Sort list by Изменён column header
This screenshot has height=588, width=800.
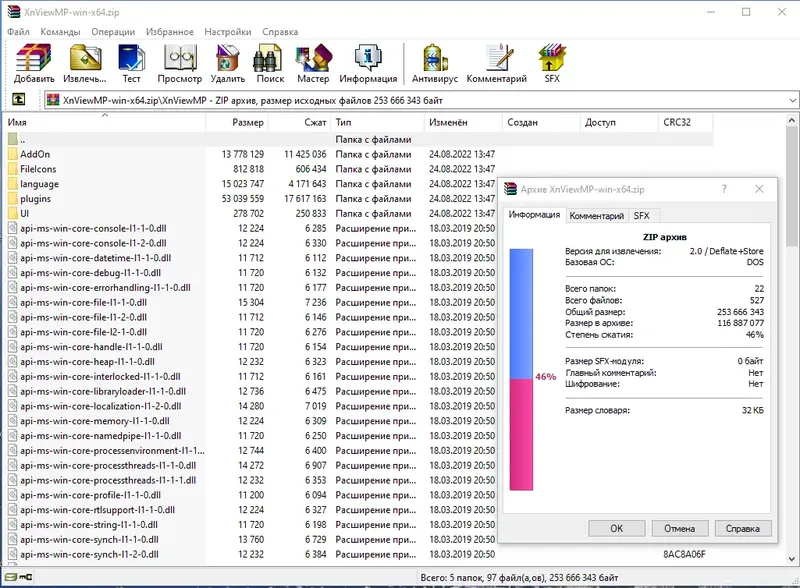[x=463, y=122]
